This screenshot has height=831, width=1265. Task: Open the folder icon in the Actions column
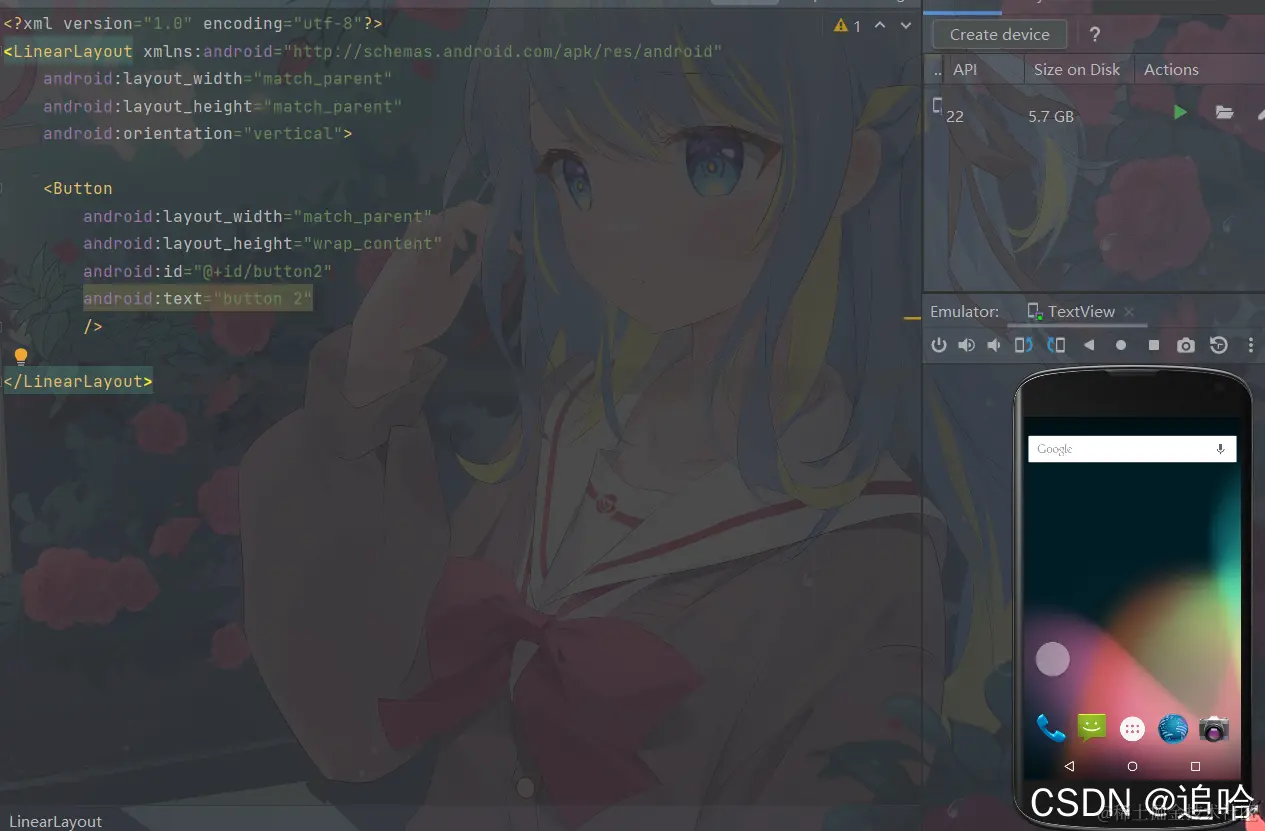click(1224, 113)
